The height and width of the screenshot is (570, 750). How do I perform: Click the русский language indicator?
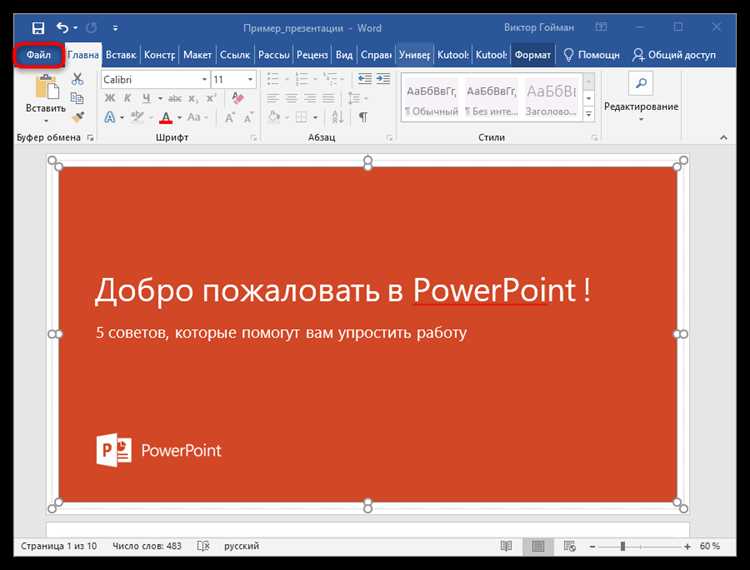pos(242,546)
